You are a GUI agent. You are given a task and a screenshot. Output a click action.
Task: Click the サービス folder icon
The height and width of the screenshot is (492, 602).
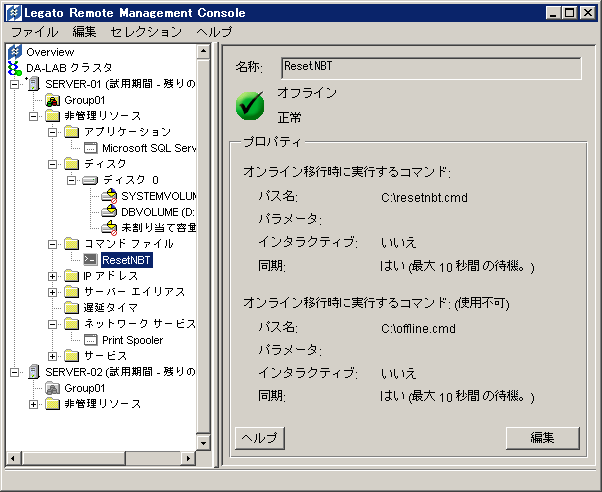[x=71, y=356]
